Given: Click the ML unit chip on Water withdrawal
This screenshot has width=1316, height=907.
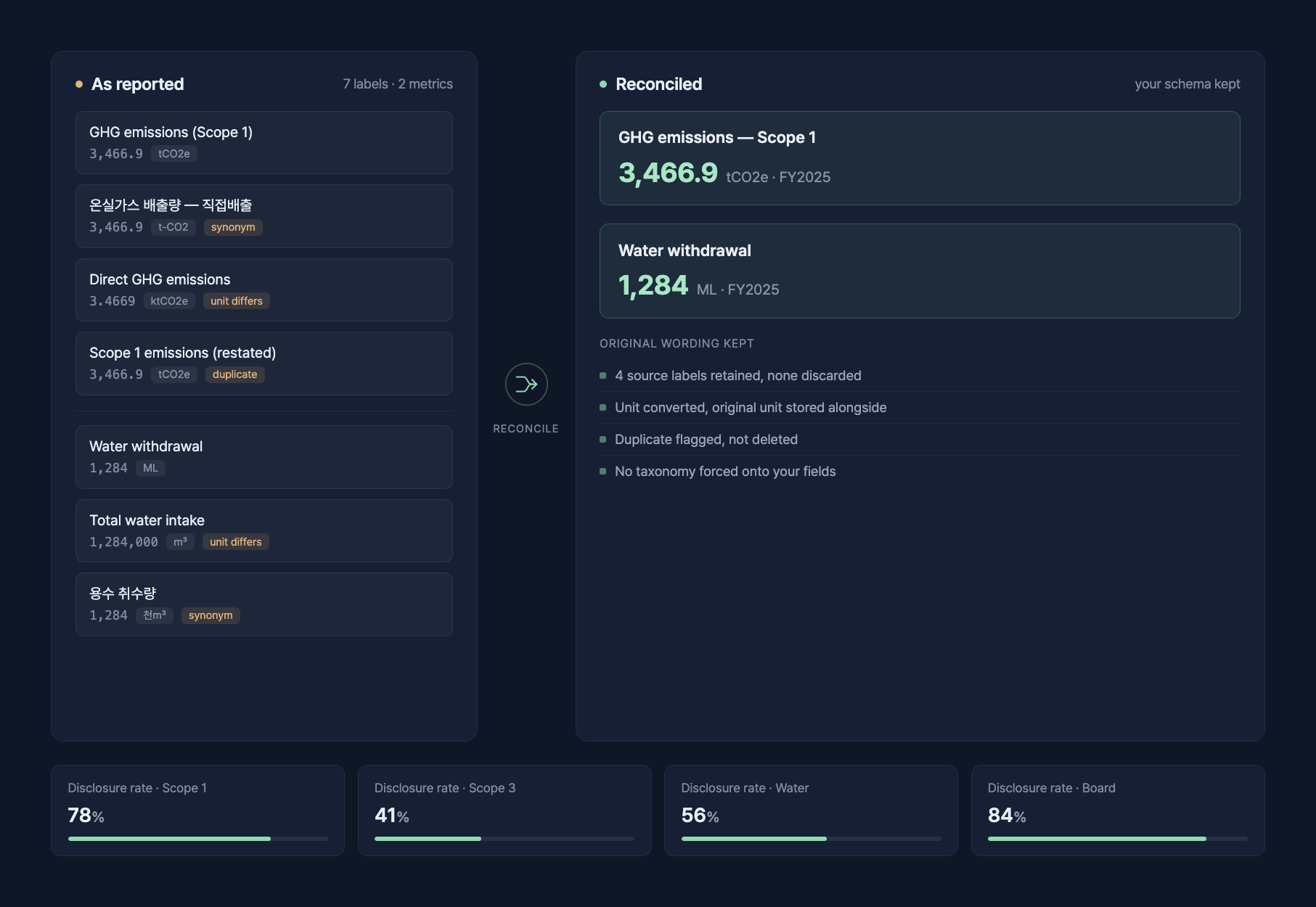Looking at the screenshot, I should (x=150, y=468).
